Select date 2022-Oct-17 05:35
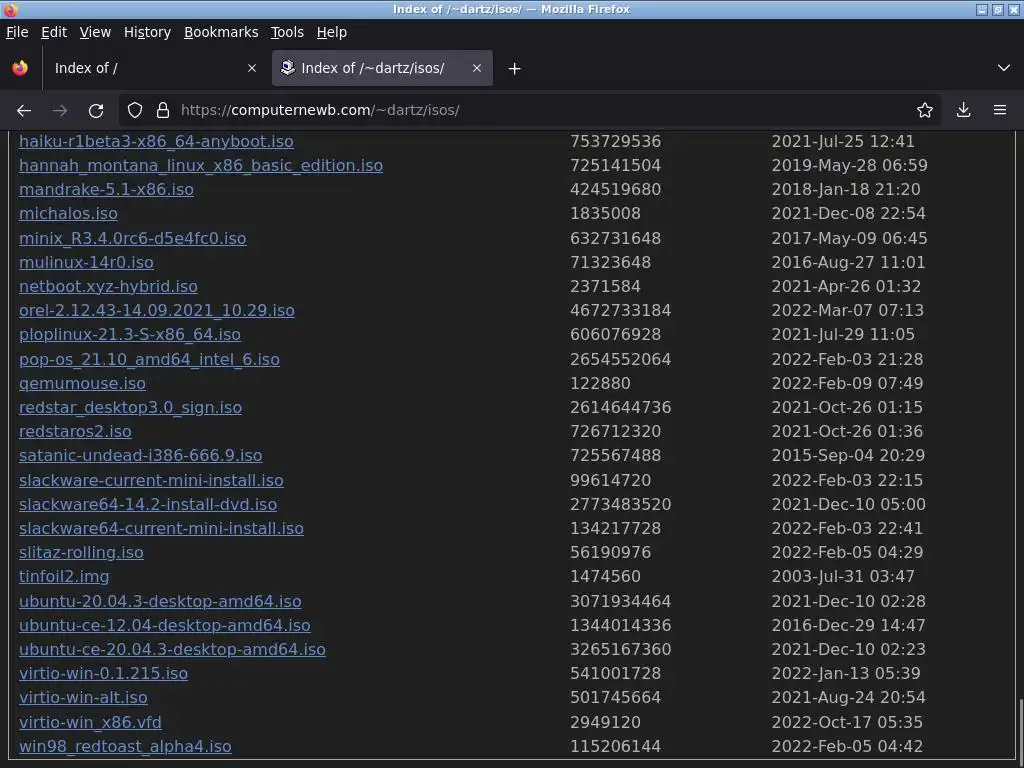 (x=847, y=723)
